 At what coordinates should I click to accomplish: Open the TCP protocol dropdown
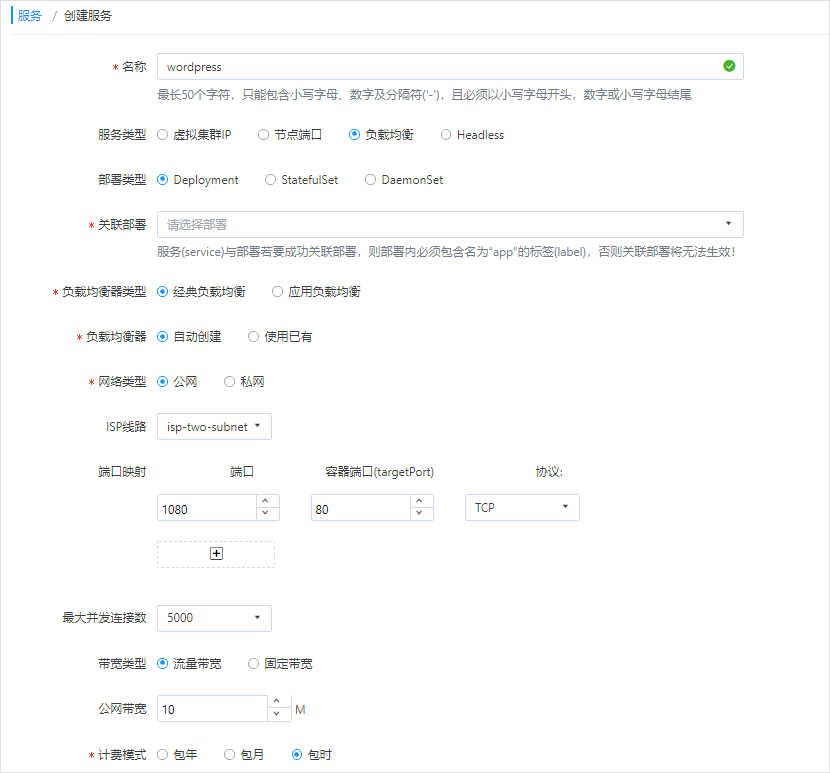[x=522, y=508]
